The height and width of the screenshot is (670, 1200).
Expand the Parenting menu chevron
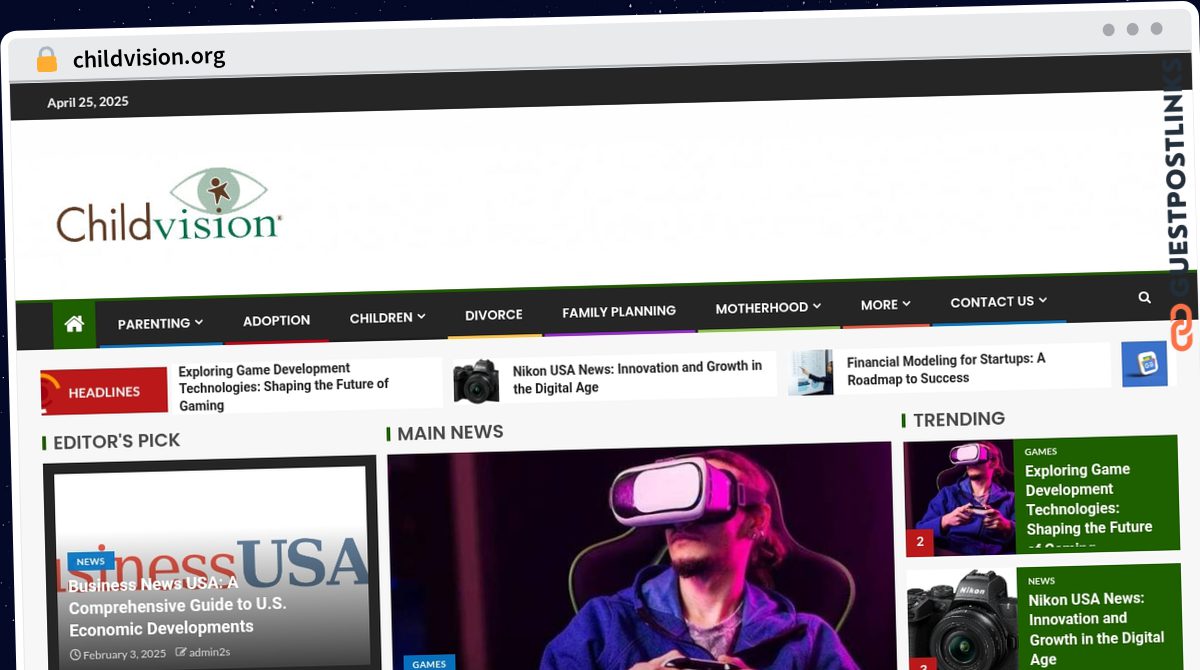point(199,322)
